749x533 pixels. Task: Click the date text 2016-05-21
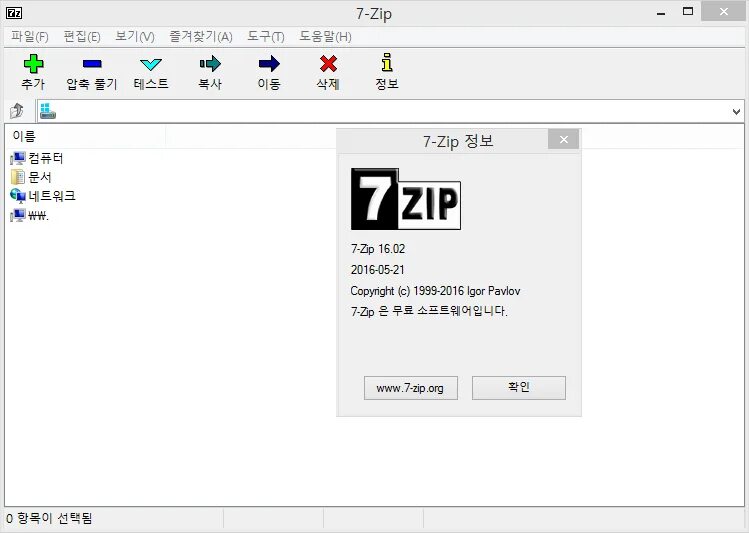click(377, 270)
